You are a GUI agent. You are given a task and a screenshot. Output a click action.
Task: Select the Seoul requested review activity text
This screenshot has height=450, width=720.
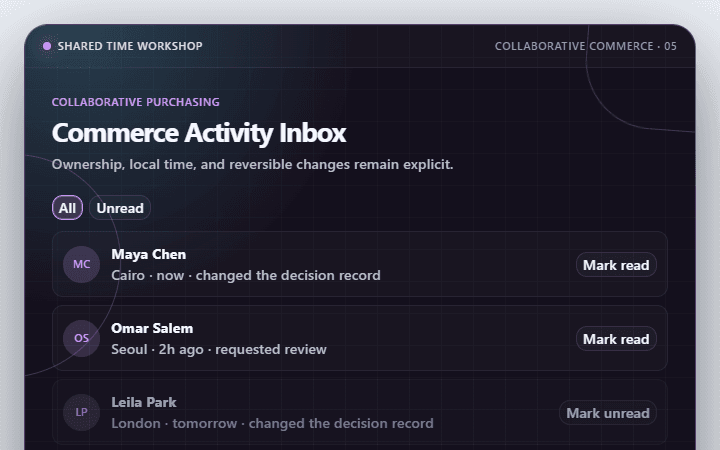pyautogui.click(x=219, y=349)
